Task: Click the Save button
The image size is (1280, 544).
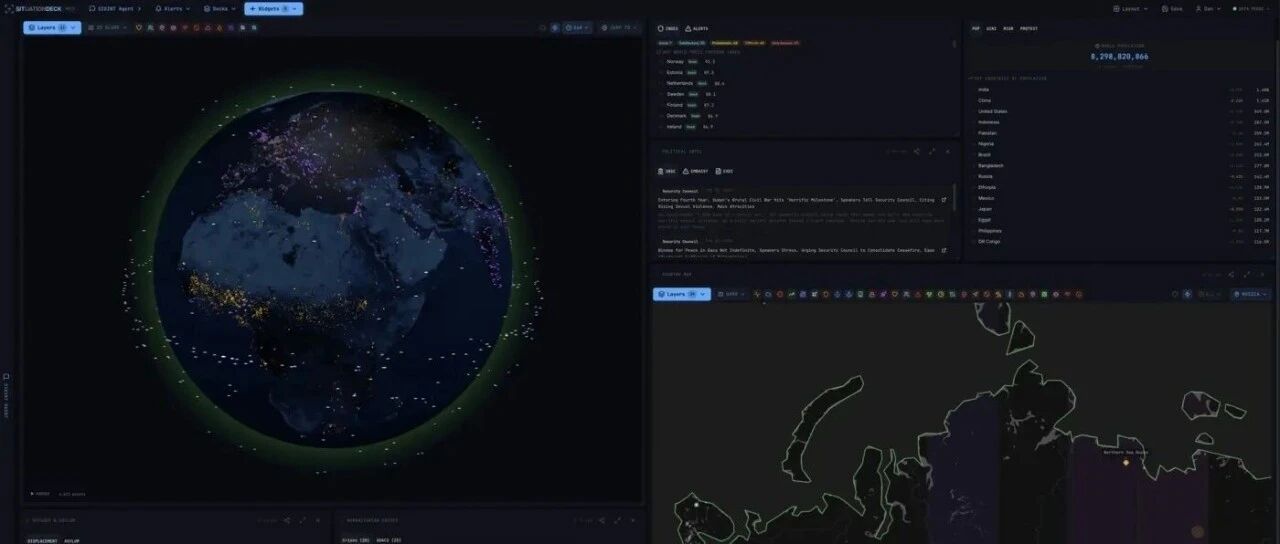Action: click(1171, 8)
